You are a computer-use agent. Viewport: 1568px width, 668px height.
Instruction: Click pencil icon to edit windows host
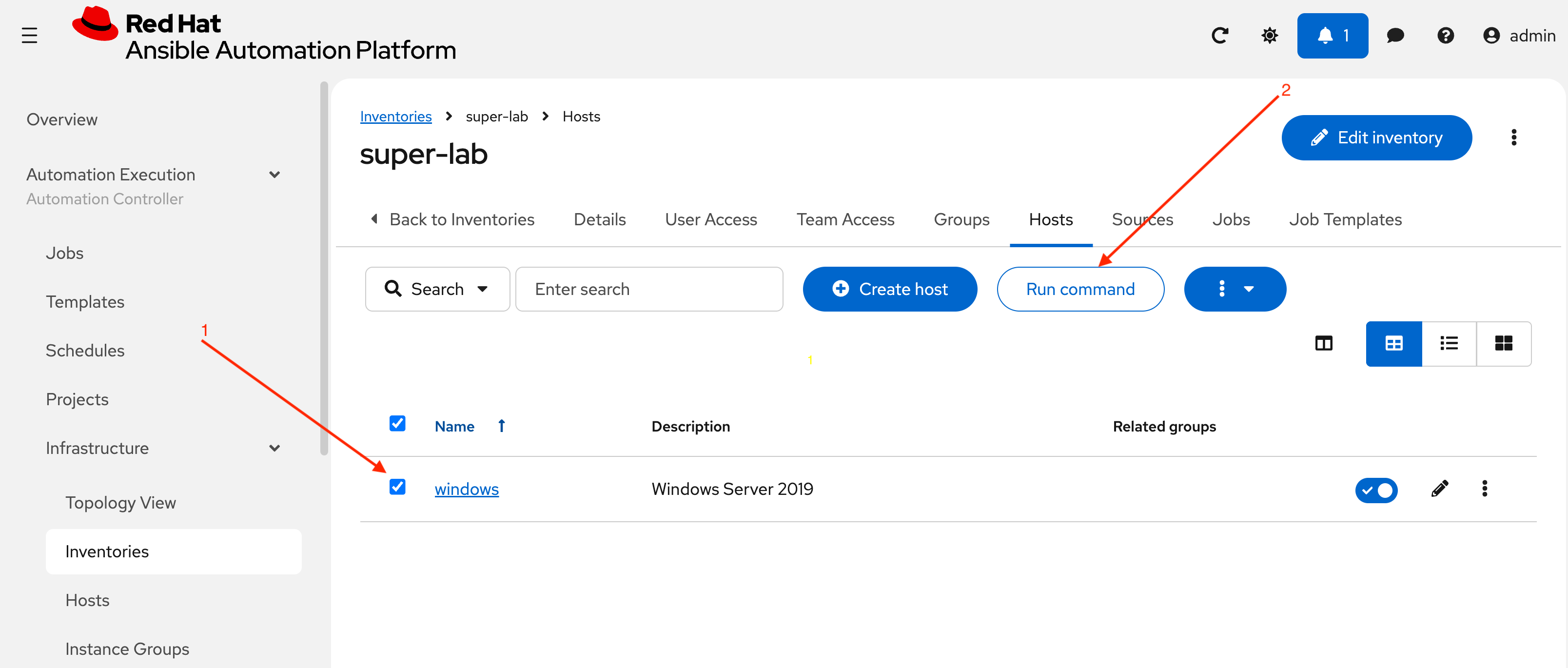click(1440, 489)
